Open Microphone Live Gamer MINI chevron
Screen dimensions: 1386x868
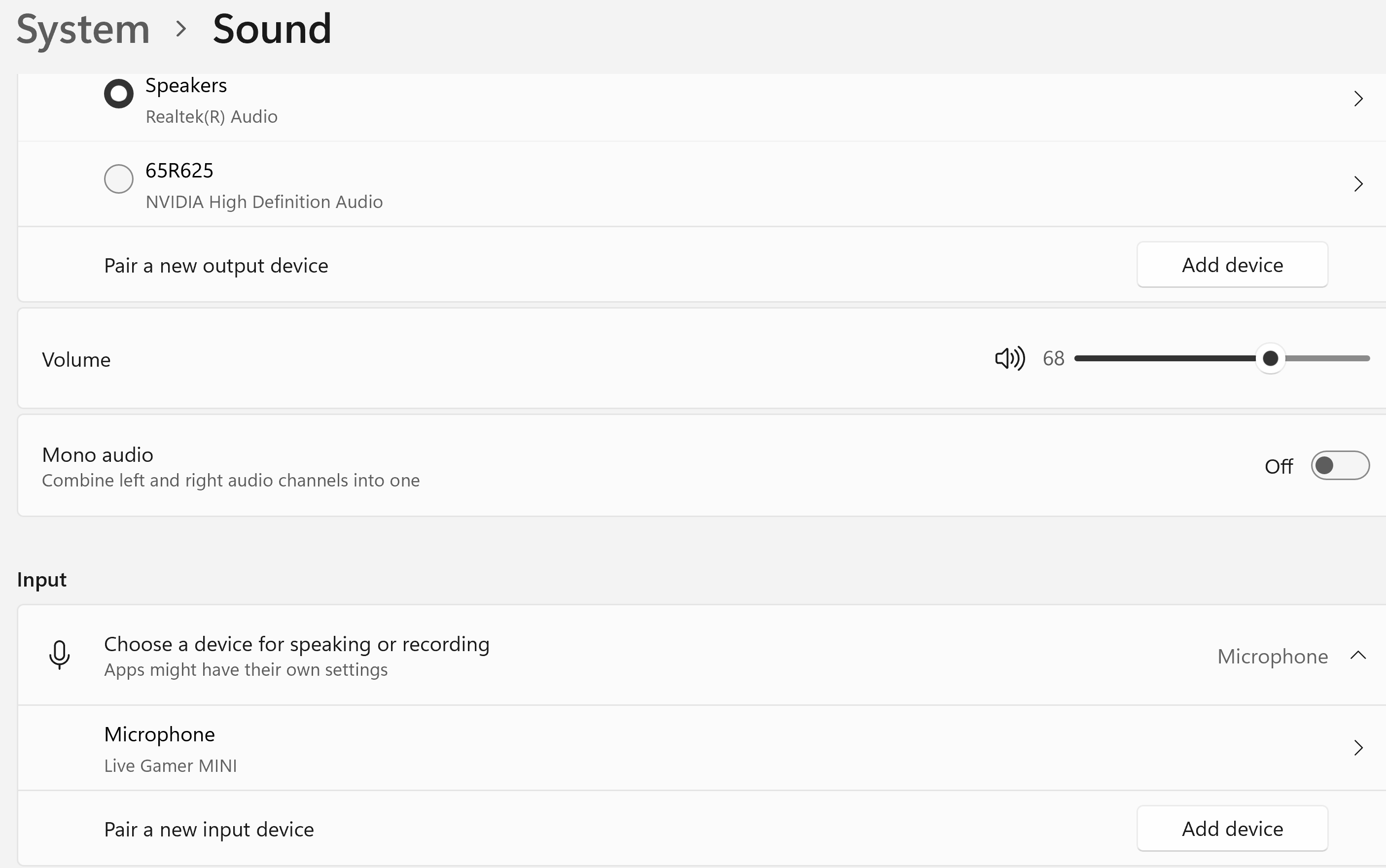pyautogui.click(x=1358, y=748)
